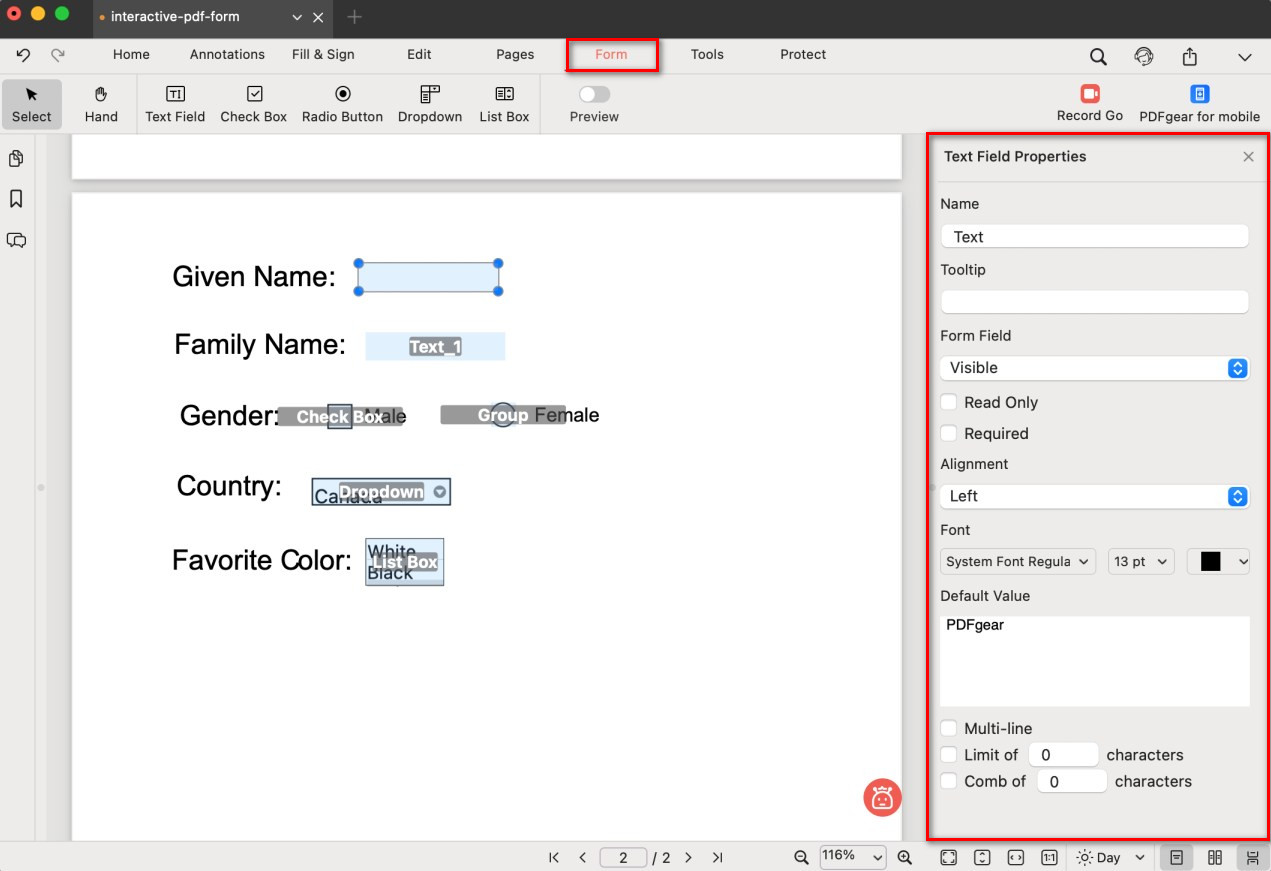The image size is (1271, 871).
Task: Enable the Read Only checkbox
Action: pos(950,402)
